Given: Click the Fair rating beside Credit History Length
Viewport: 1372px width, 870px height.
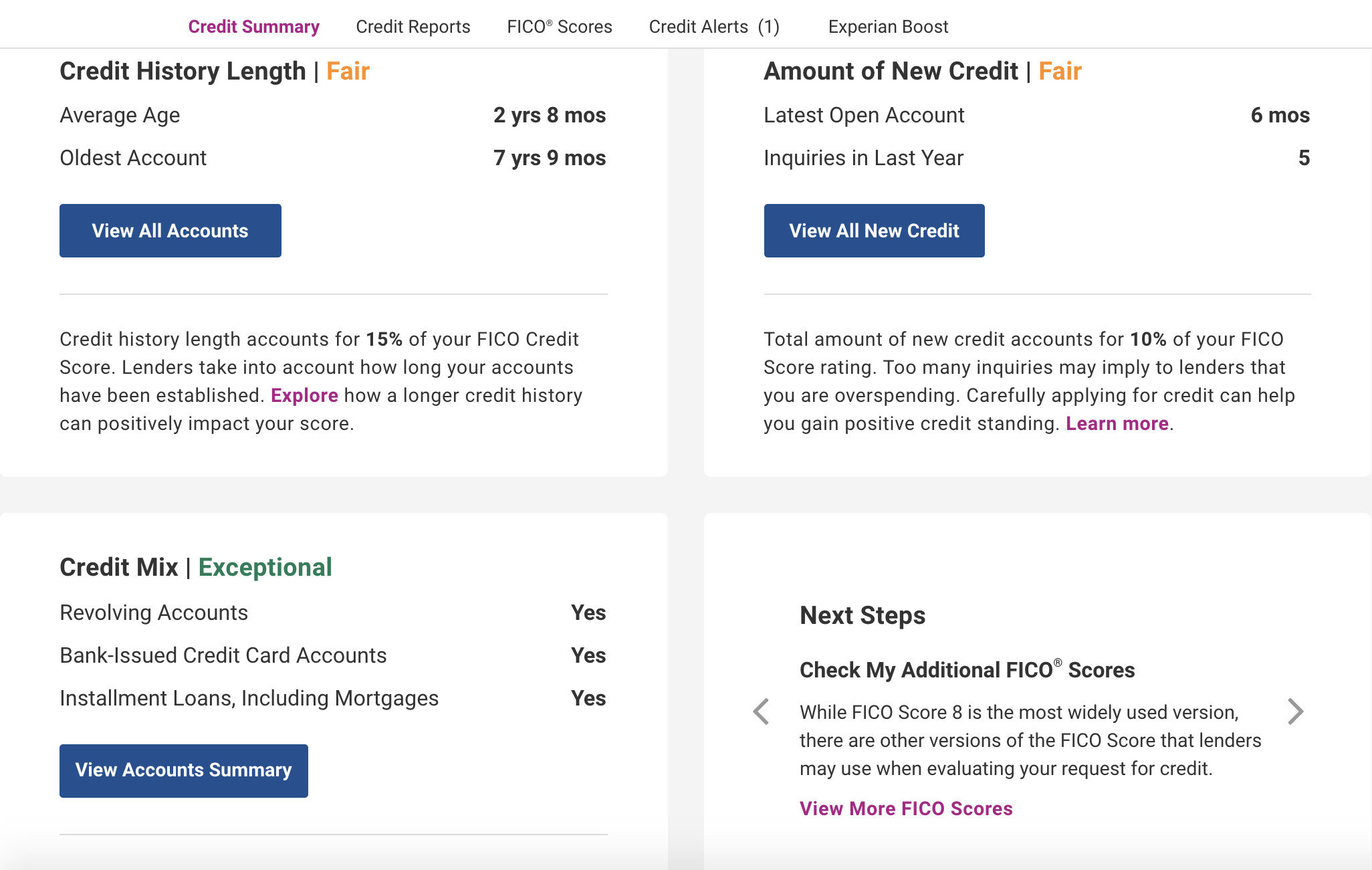Looking at the screenshot, I should 348,71.
